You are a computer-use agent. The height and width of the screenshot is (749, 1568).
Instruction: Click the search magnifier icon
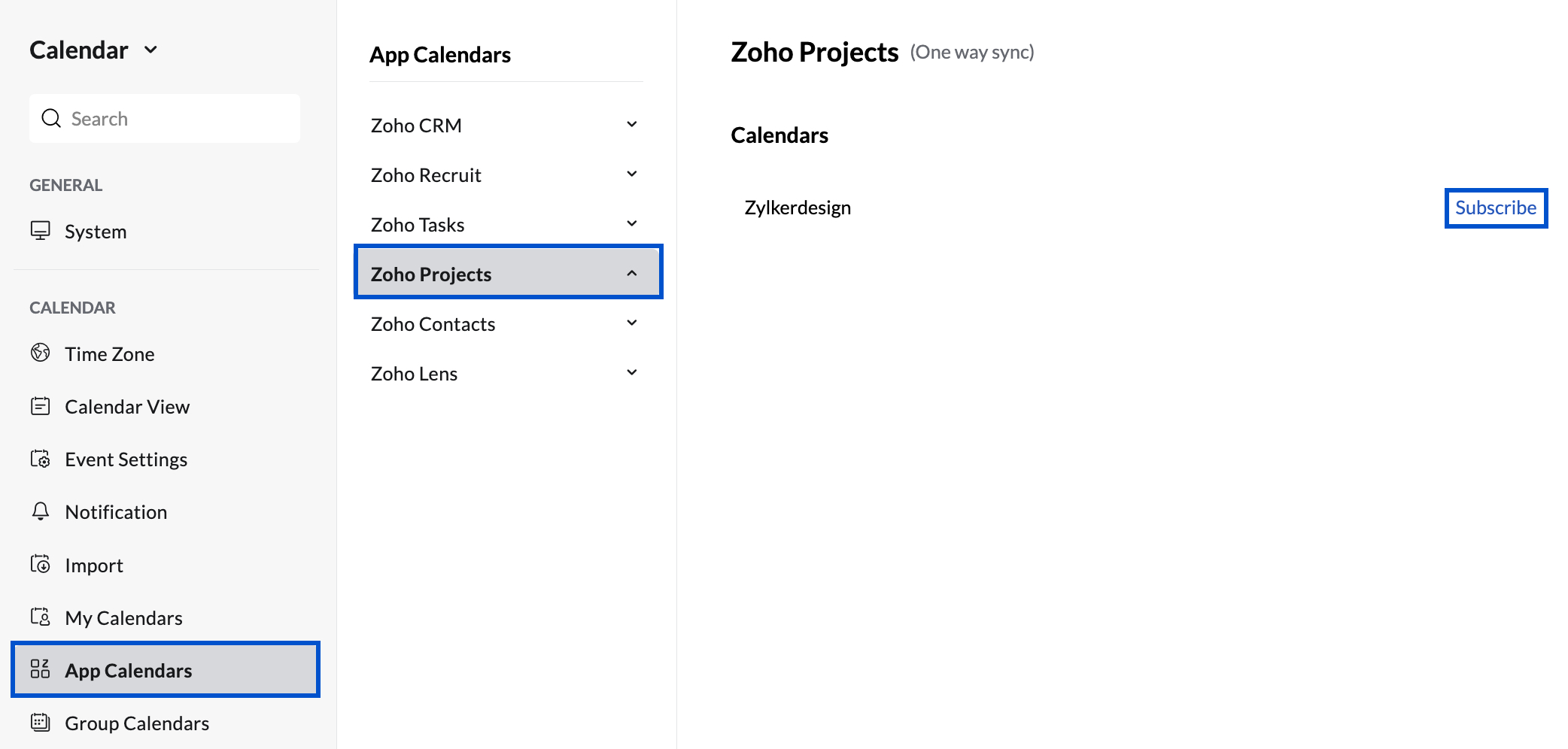(x=51, y=118)
